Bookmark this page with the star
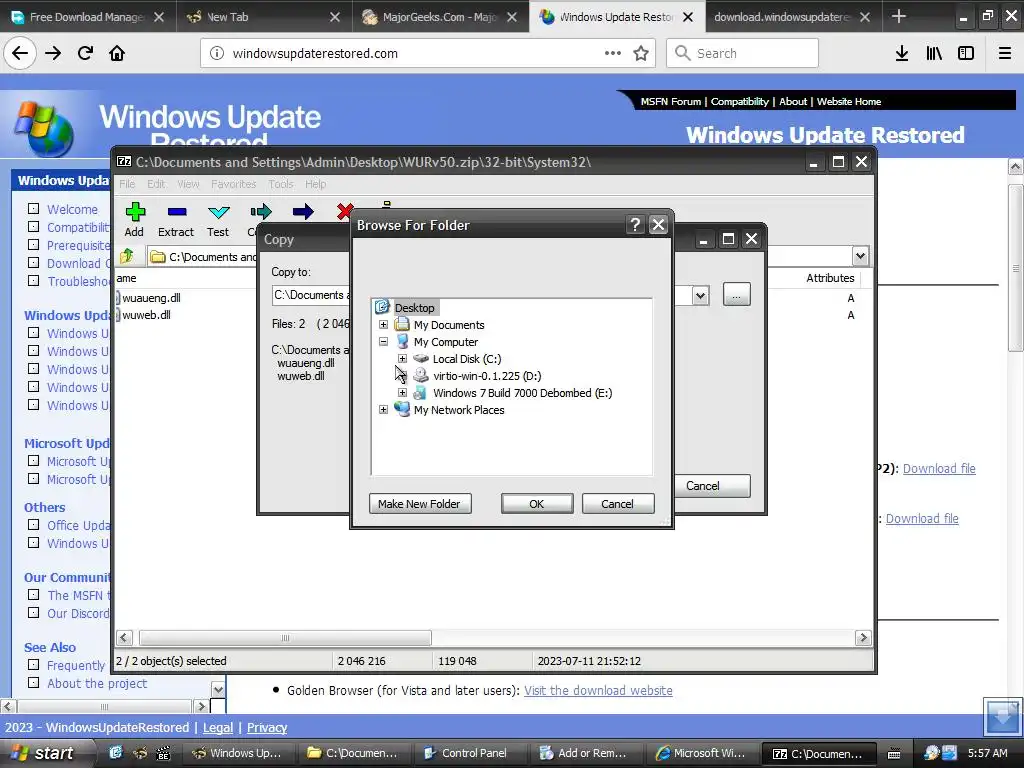 641,53
